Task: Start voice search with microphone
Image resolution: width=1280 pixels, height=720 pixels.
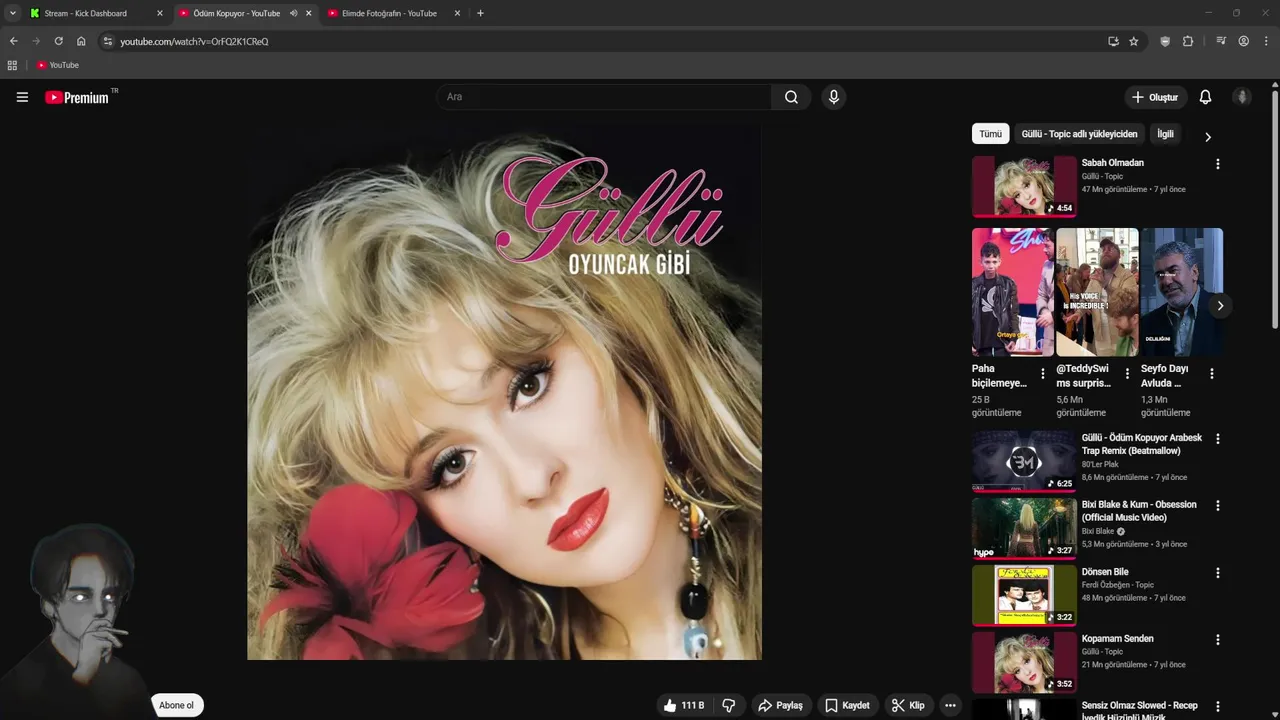Action: (x=834, y=97)
